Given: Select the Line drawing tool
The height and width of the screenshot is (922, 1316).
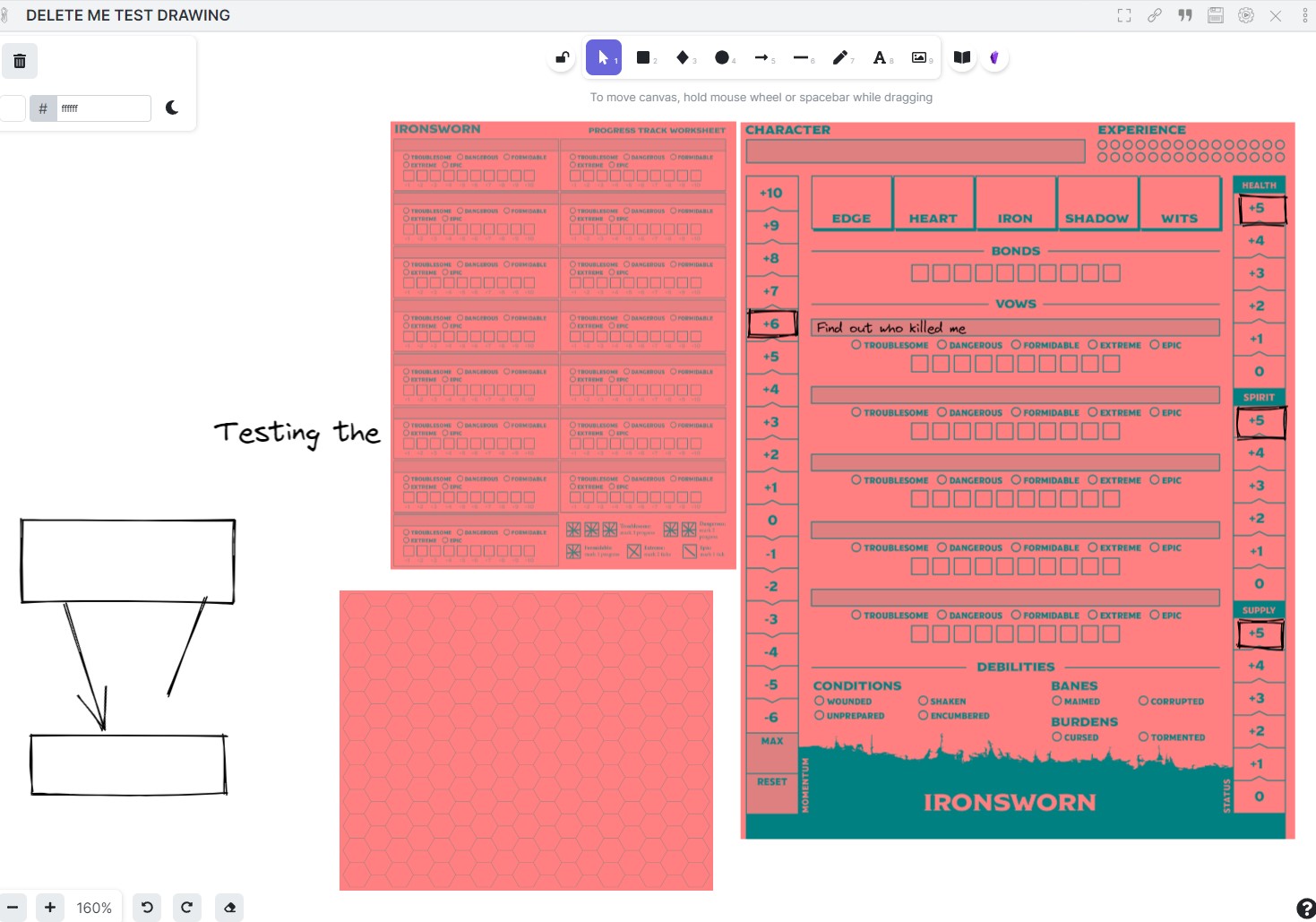Looking at the screenshot, I should (801, 57).
